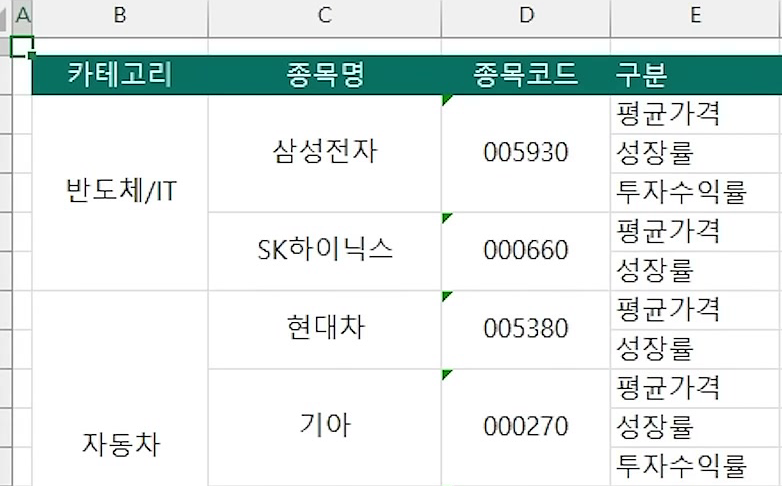The image size is (782, 486).
Task: Click 성장률 in the 현대차 row
Action: pyautogui.click(x=696, y=349)
